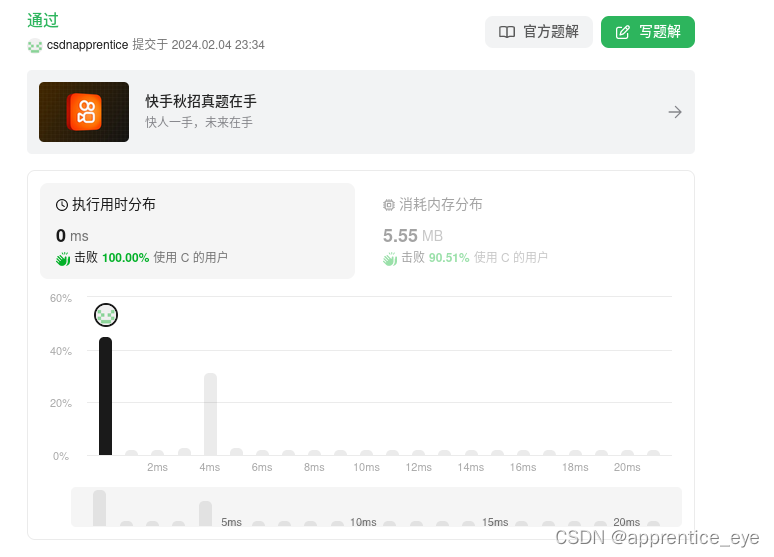The image size is (774, 557).
Task: Click the clock icon beside 执行用时分布
Action: (x=62, y=205)
